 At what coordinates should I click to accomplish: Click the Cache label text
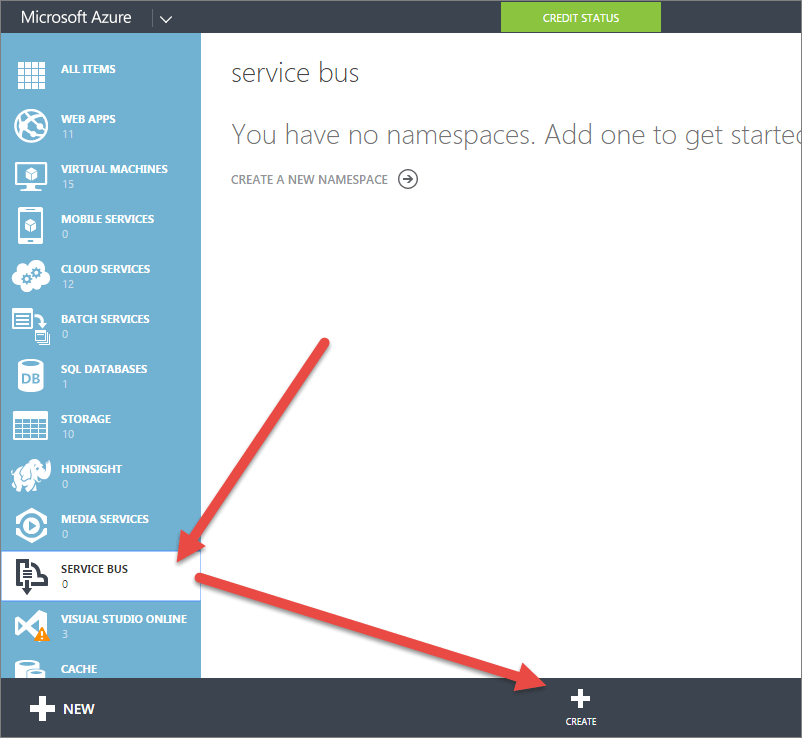[79, 669]
